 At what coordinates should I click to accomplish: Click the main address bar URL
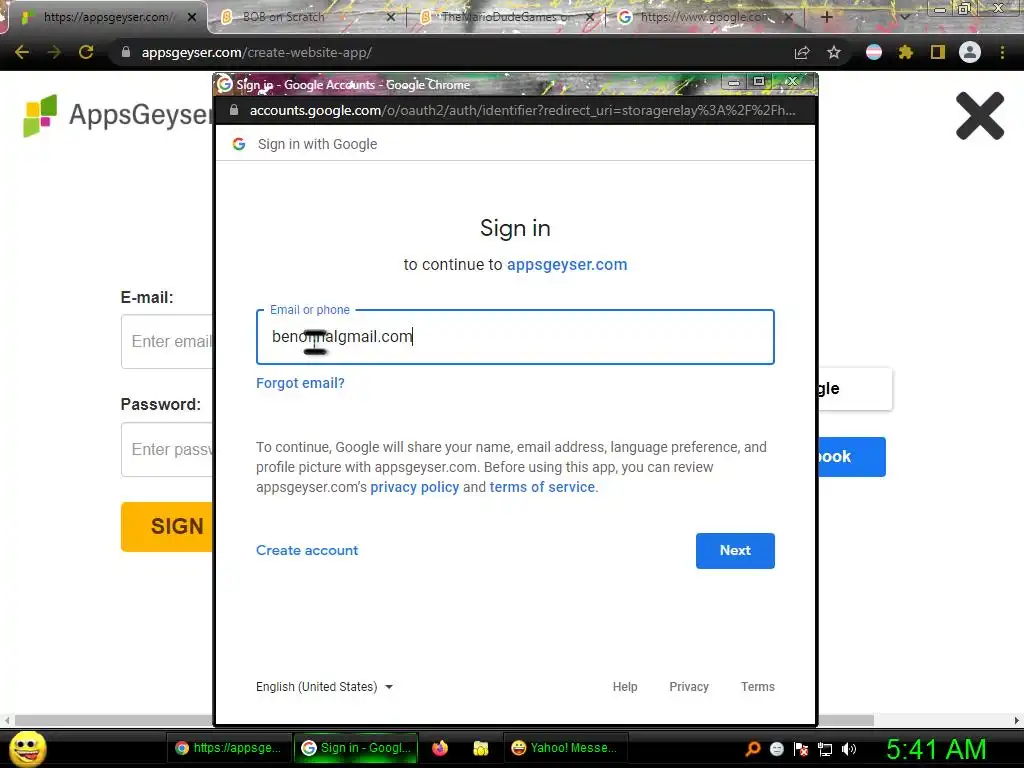257,52
